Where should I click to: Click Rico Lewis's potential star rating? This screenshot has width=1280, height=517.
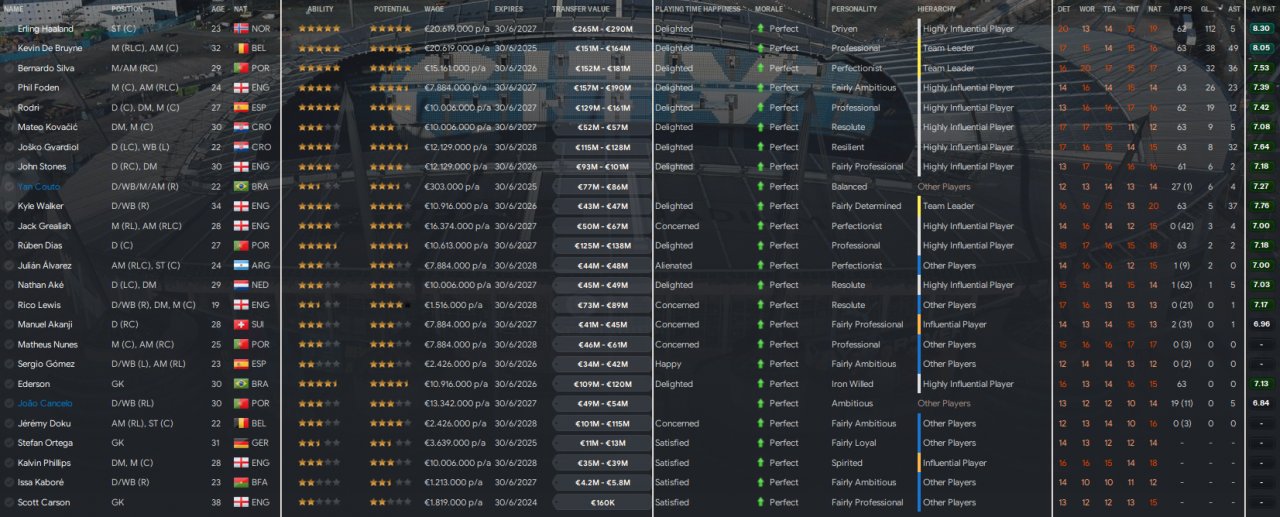pos(390,305)
